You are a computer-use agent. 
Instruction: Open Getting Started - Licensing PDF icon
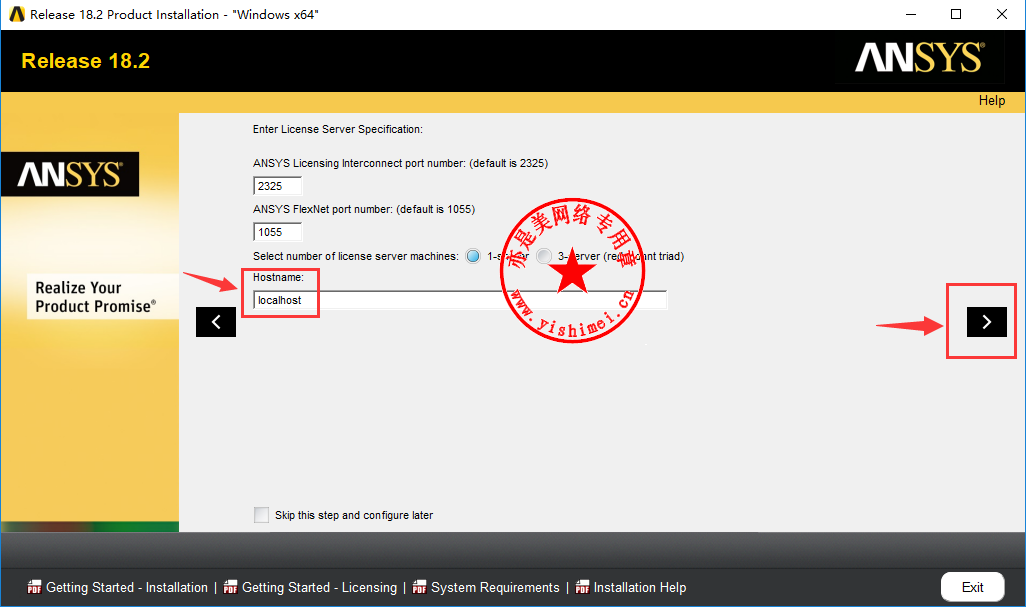click(230, 587)
